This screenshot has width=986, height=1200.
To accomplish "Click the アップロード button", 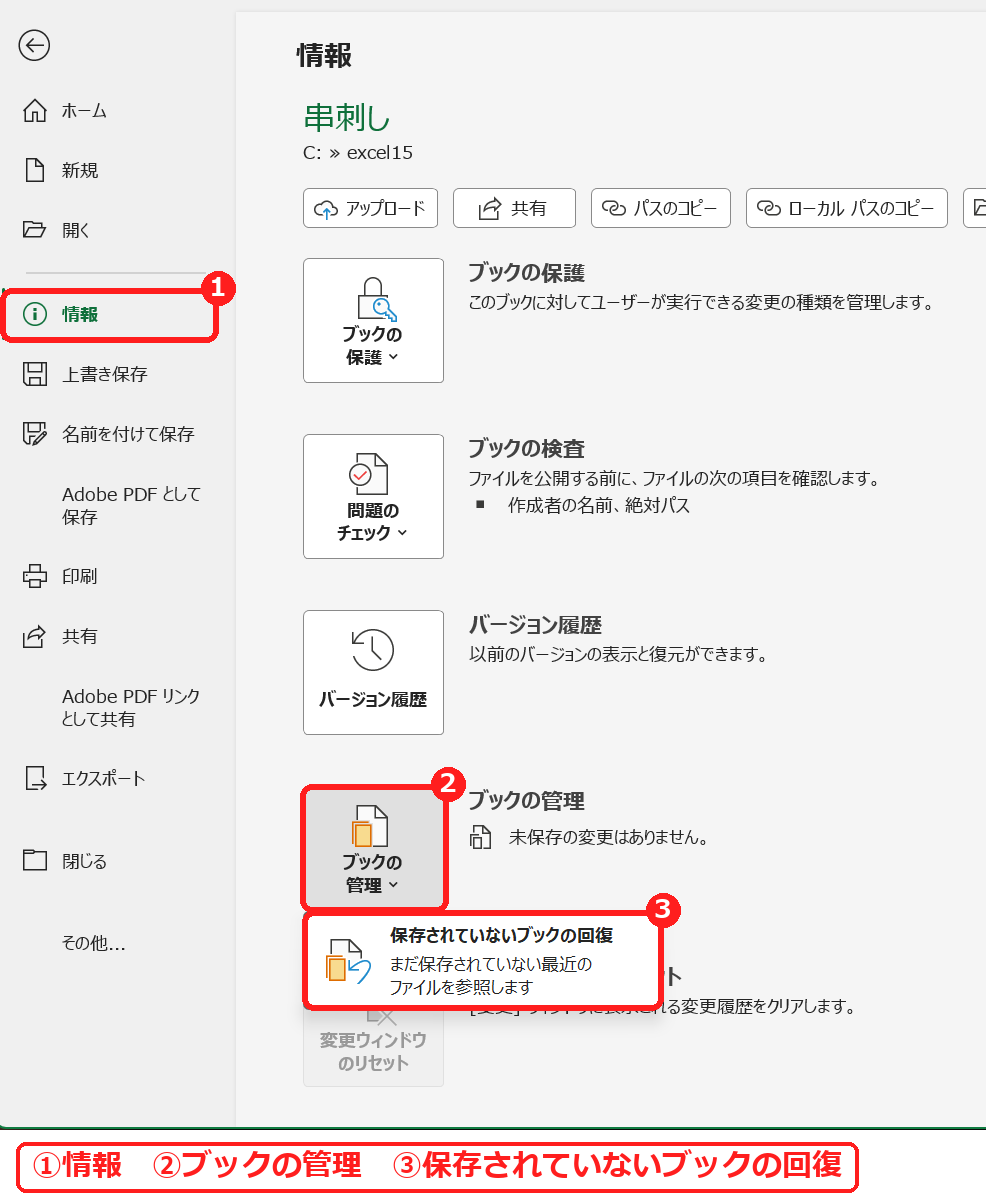I will pyautogui.click(x=371, y=208).
